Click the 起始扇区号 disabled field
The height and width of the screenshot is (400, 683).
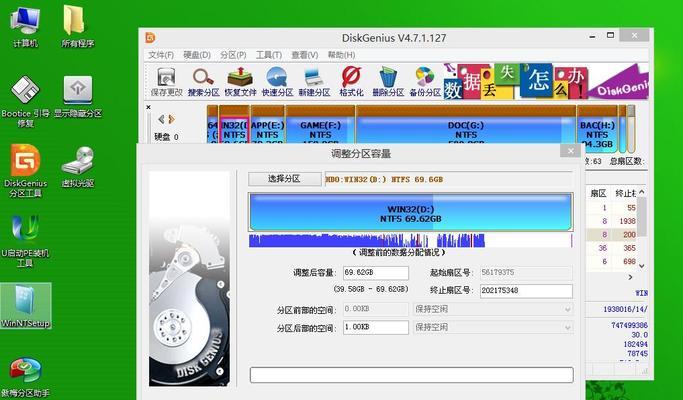click(526, 273)
